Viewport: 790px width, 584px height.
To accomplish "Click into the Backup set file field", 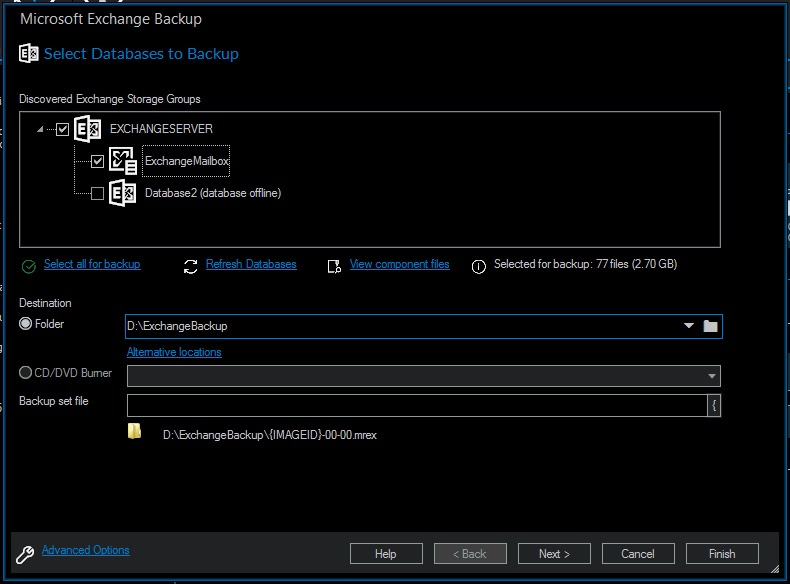I will click(415, 405).
